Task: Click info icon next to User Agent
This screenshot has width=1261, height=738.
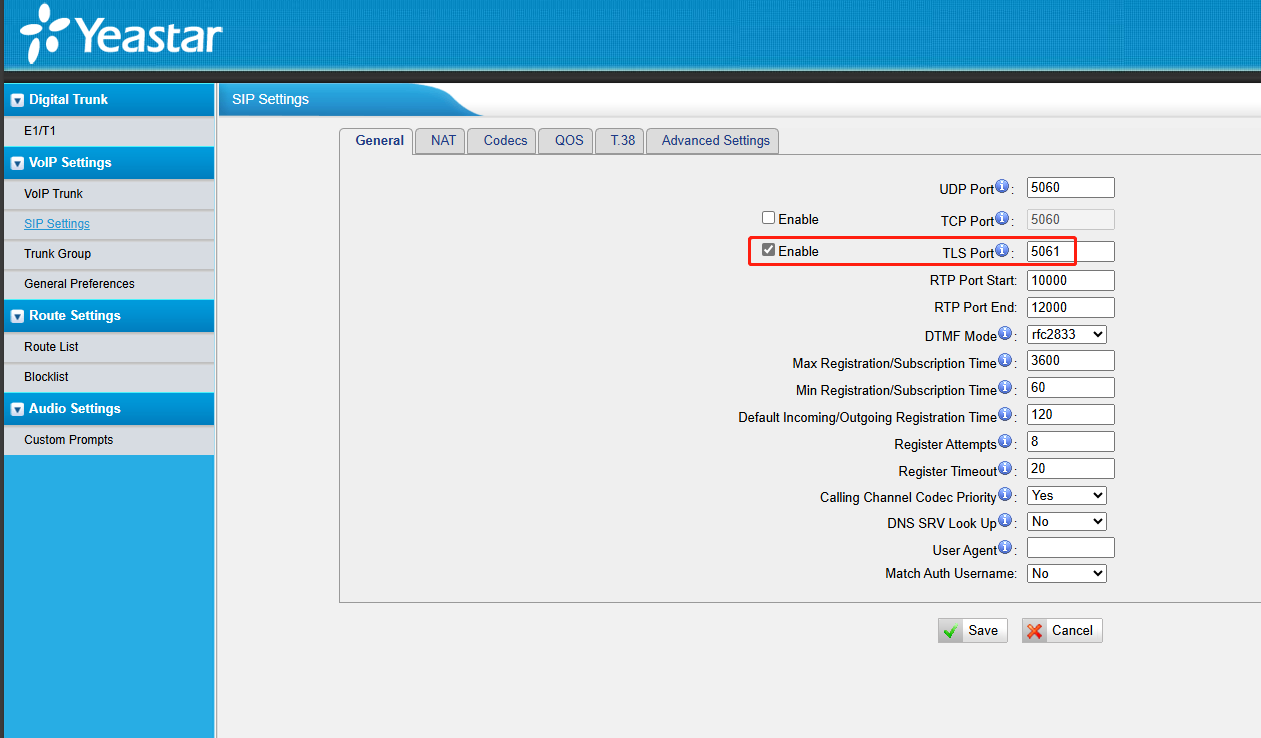Action: click(1005, 548)
